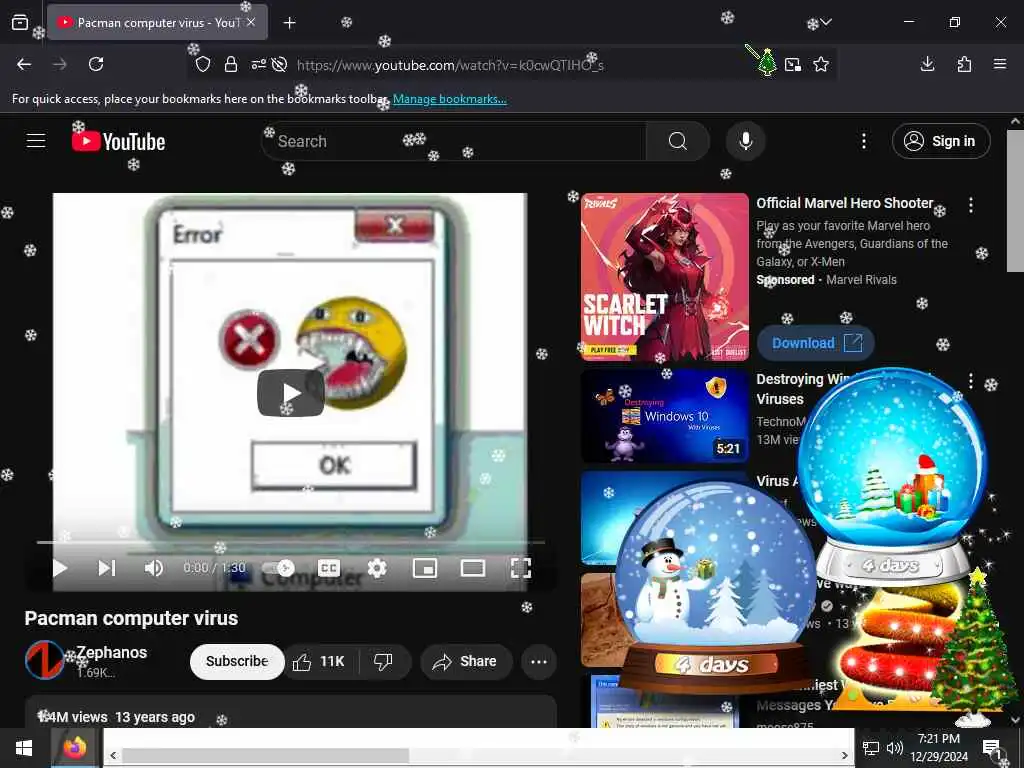Viewport: 1024px width, 768px height.
Task: Click the small play button in player controls
Action: point(60,568)
